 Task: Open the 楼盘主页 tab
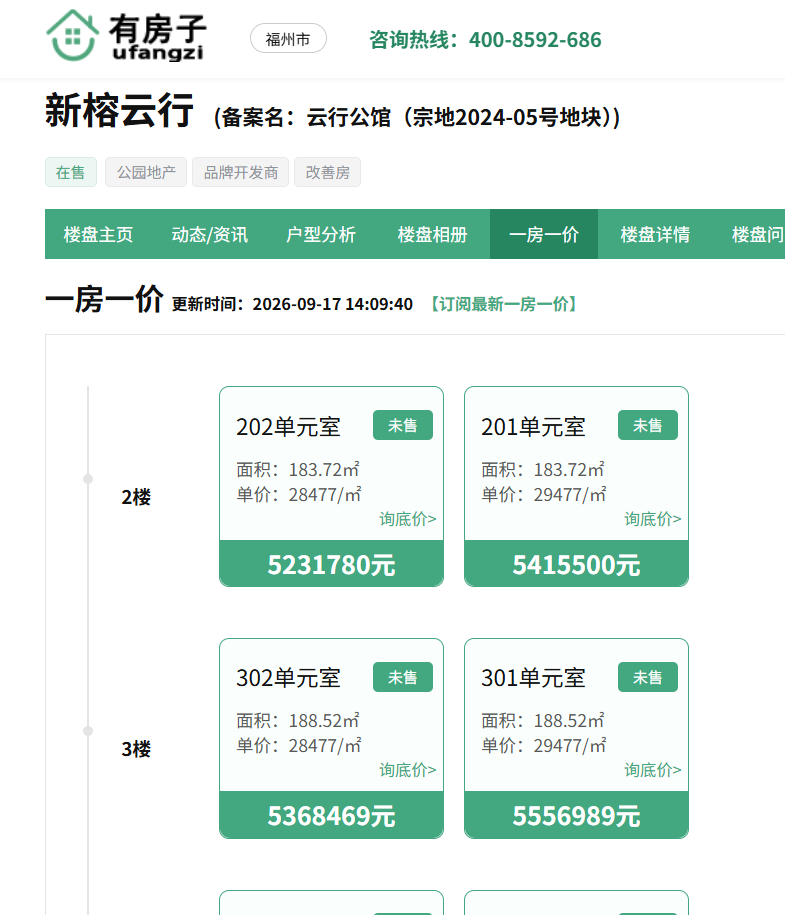(98, 235)
